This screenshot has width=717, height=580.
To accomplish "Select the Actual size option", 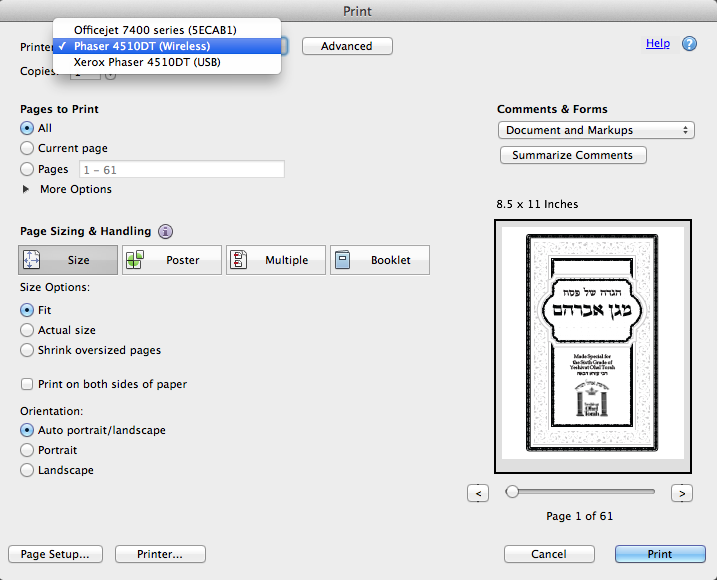I will [x=27, y=330].
